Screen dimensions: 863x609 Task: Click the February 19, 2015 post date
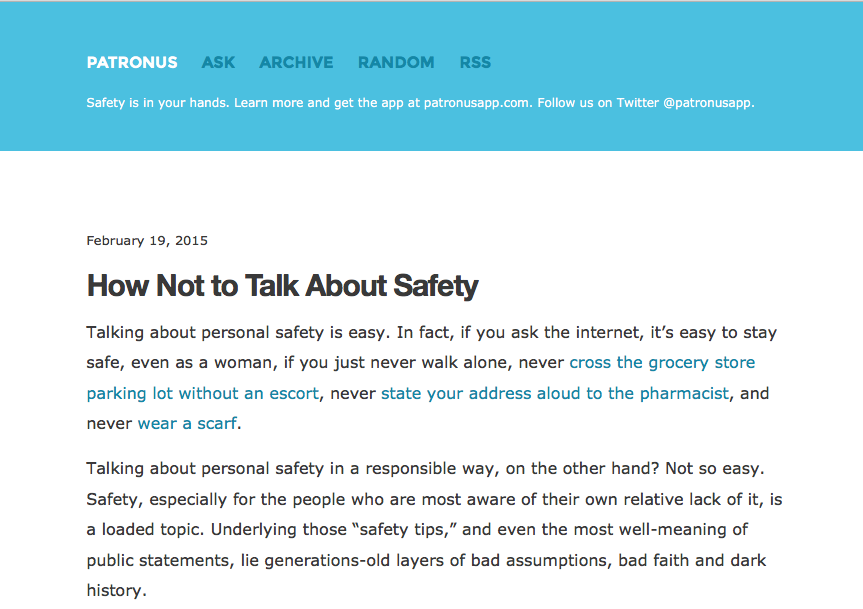[x=147, y=241]
